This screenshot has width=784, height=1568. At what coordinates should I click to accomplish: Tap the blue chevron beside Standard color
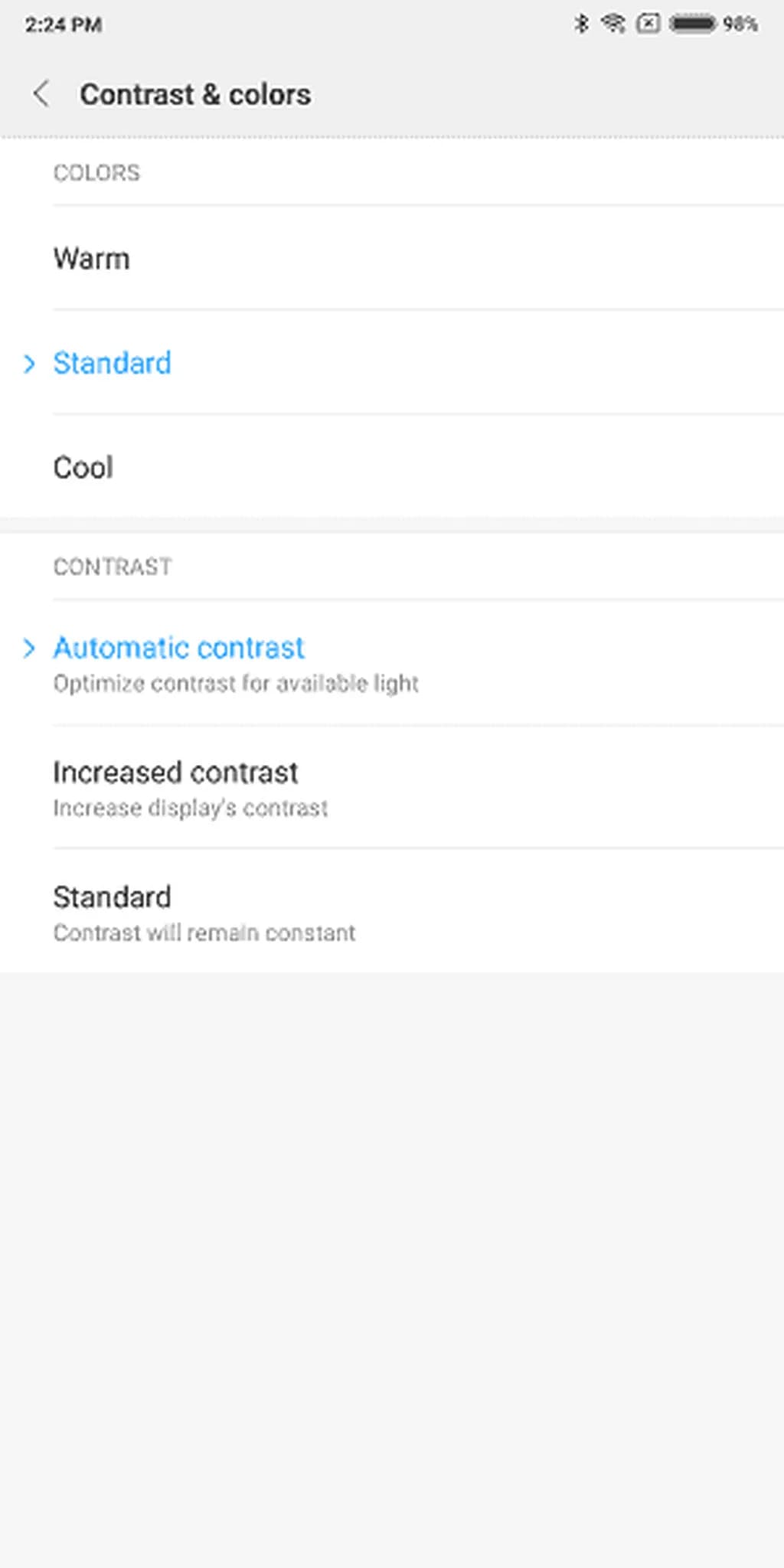coord(29,364)
